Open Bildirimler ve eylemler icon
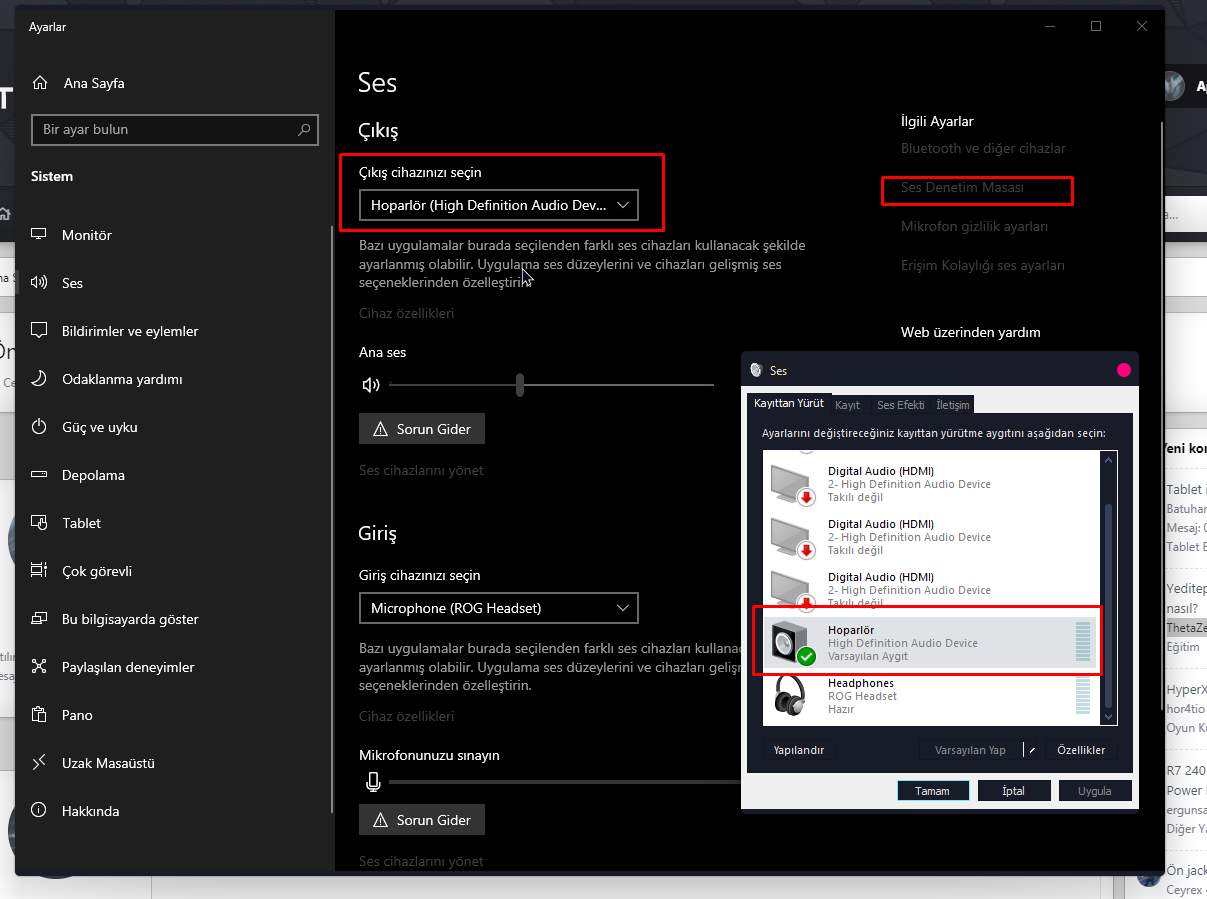This screenshot has height=899, width=1207. pyautogui.click(x=40, y=331)
